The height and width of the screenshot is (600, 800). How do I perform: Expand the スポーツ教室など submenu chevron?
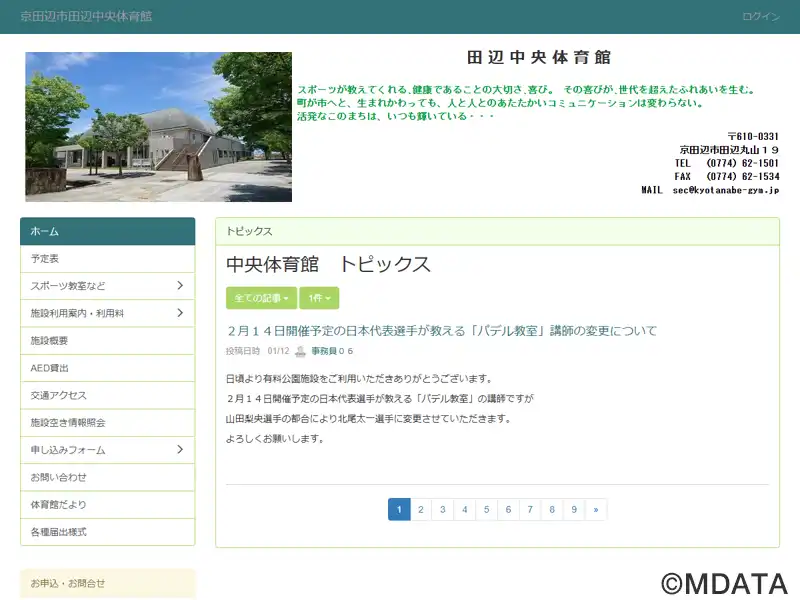(180, 286)
